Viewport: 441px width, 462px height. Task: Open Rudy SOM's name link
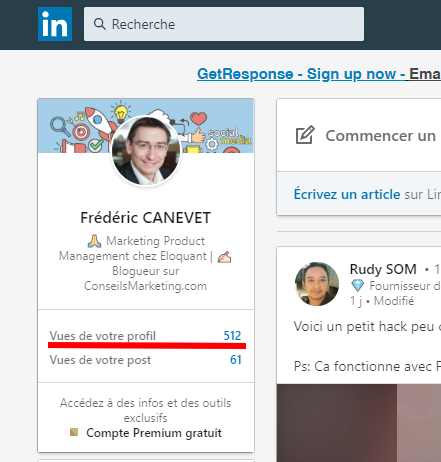[383, 269]
